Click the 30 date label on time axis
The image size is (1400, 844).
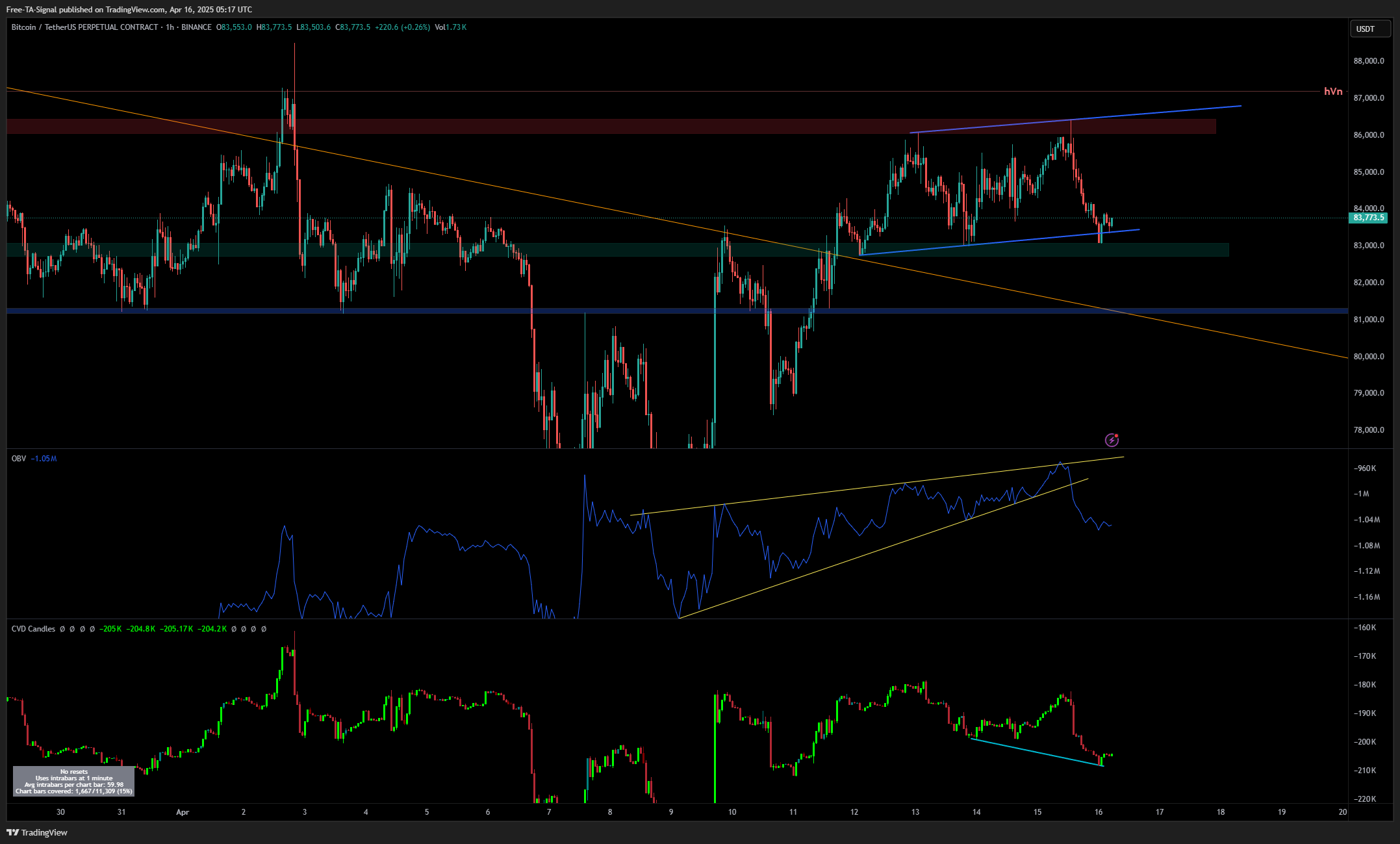pos(60,812)
